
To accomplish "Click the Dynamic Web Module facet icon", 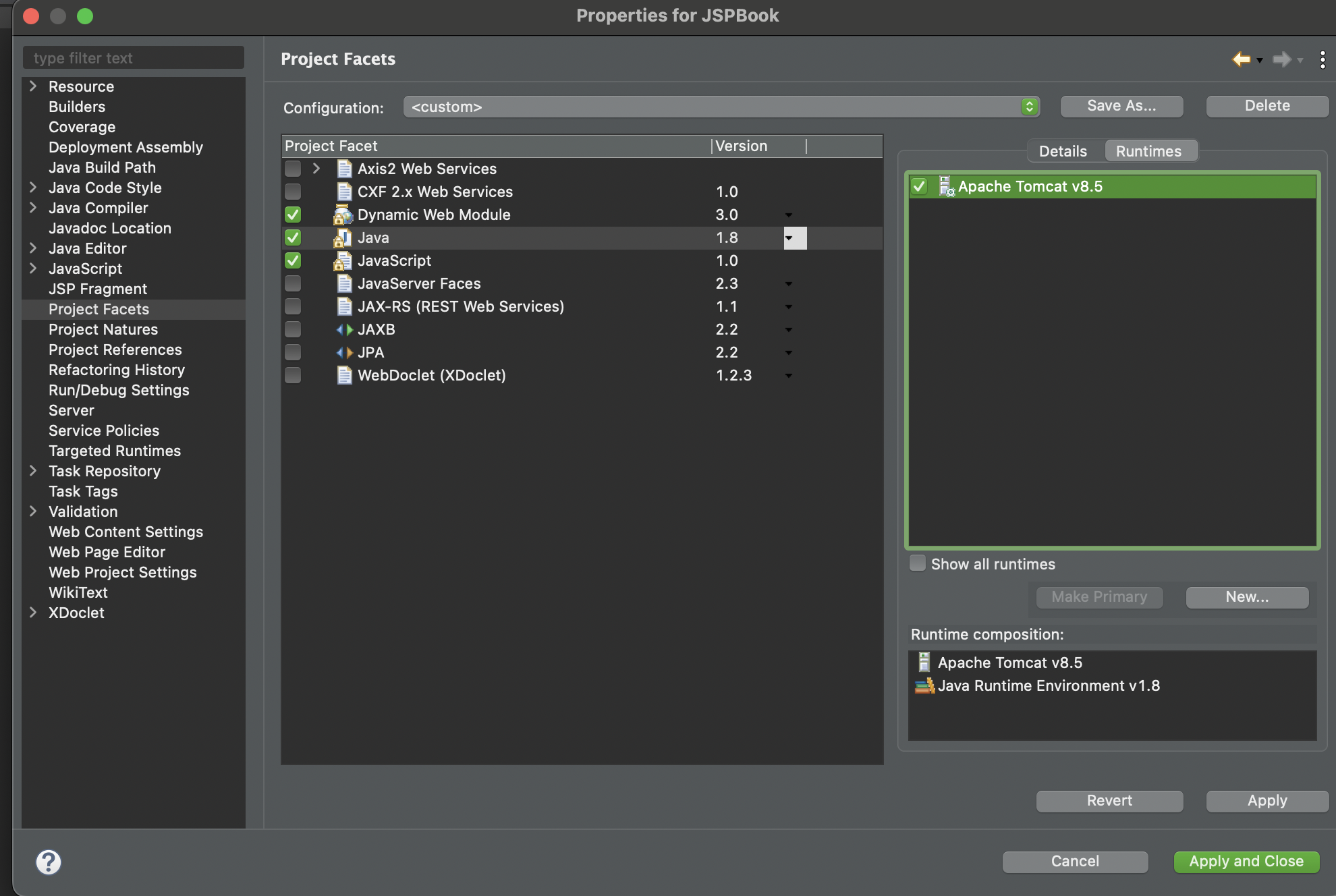I will [343, 215].
